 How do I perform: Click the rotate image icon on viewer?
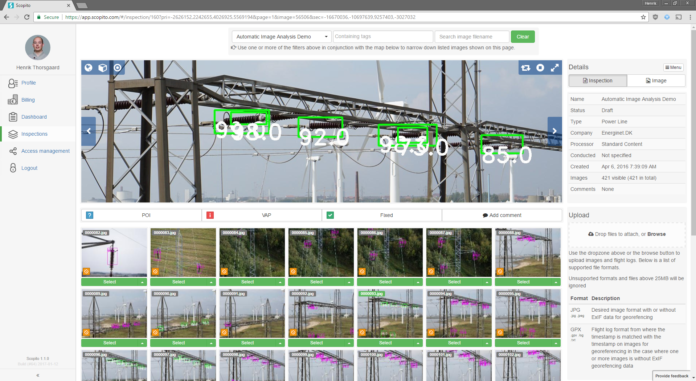click(x=526, y=67)
